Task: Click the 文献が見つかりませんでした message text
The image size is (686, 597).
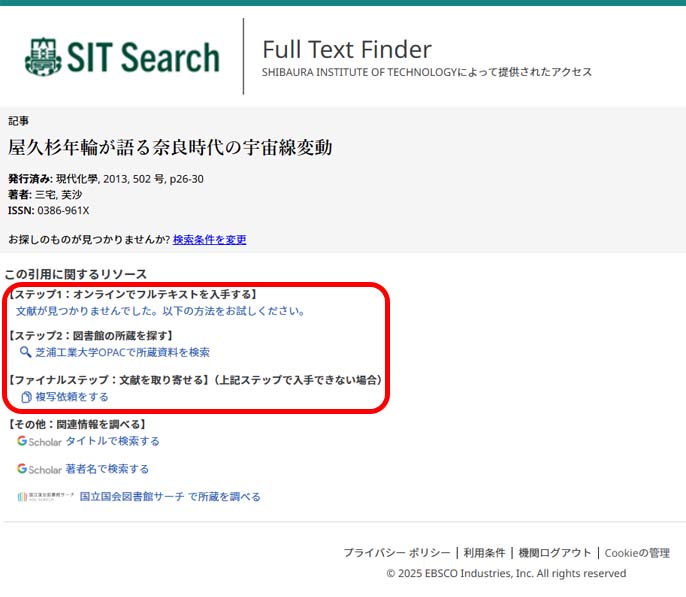Action: click(x=160, y=311)
